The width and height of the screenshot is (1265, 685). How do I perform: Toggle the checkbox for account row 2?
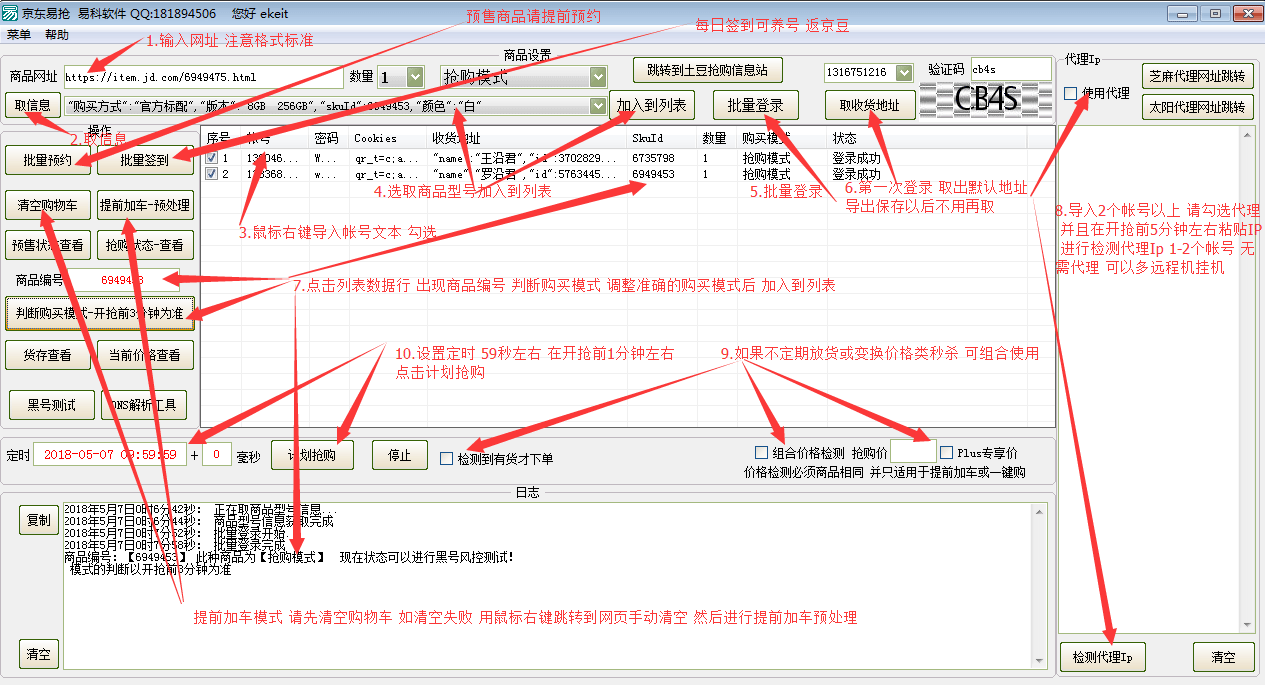click(x=211, y=174)
